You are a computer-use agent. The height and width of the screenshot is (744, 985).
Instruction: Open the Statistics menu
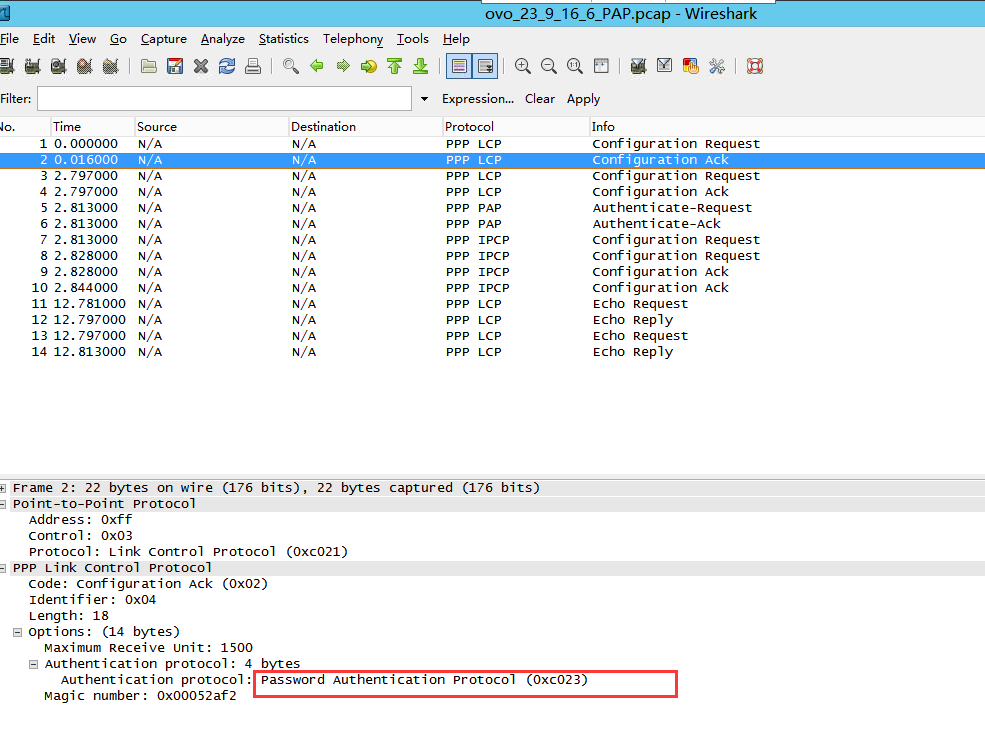(x=283, y=39)
